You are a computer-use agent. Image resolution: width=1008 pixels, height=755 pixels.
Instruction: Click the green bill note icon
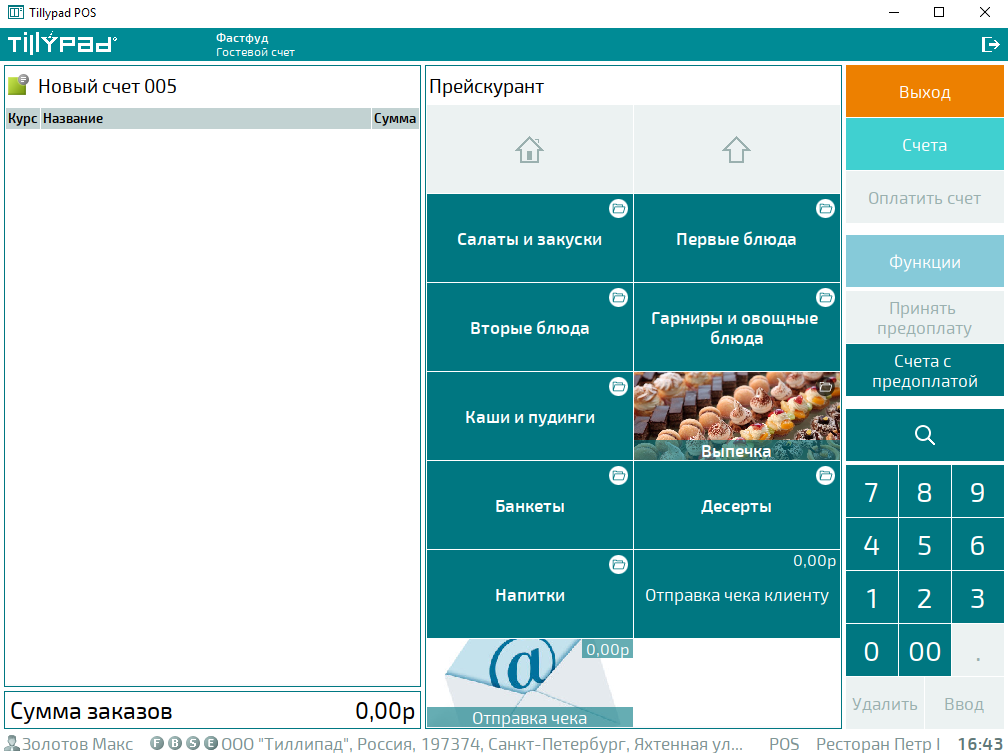coord(18,84)
